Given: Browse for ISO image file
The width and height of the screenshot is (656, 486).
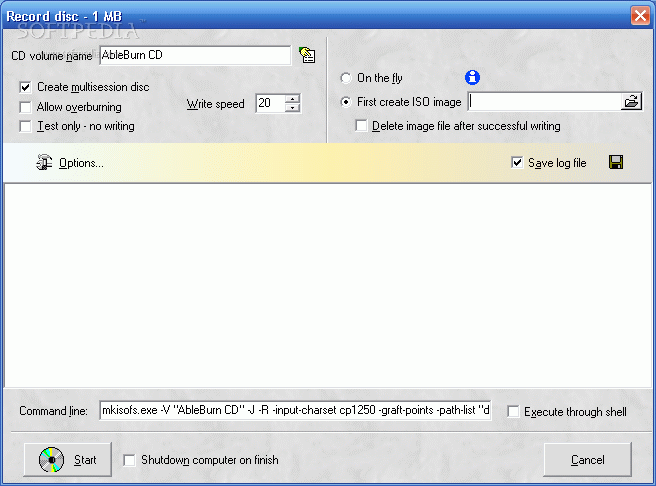Looking at the screenshot, I should [x=631, y=102].
